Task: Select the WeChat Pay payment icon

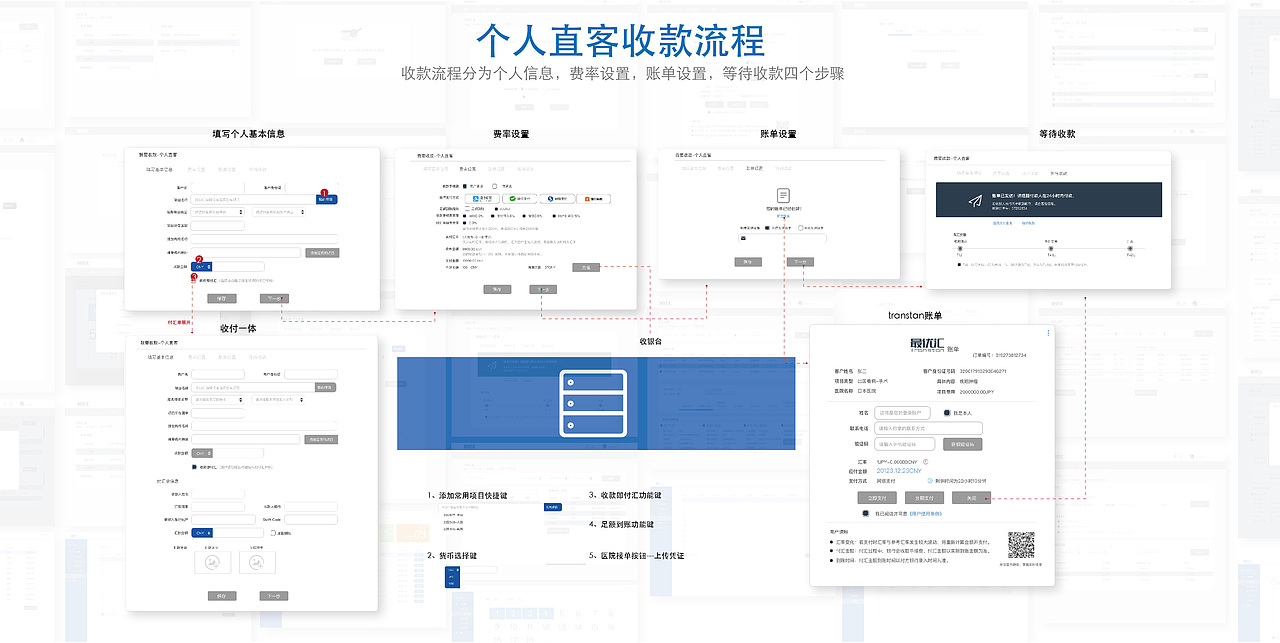Action: coord(512,198)
